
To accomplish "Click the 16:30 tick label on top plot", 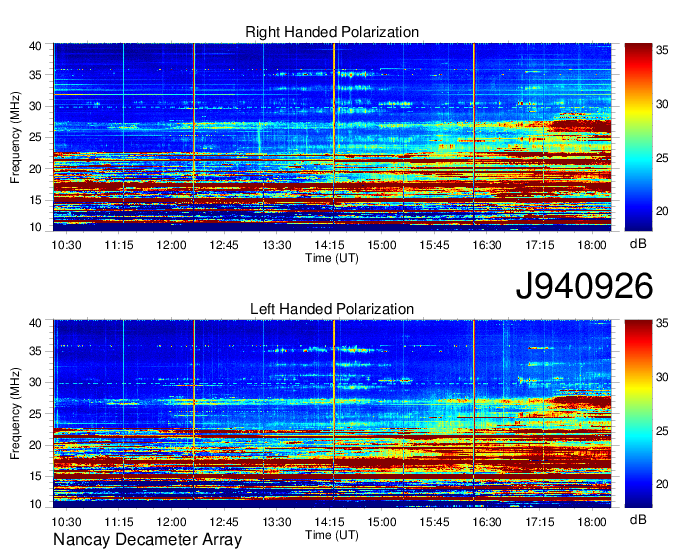I will [487, 245].
